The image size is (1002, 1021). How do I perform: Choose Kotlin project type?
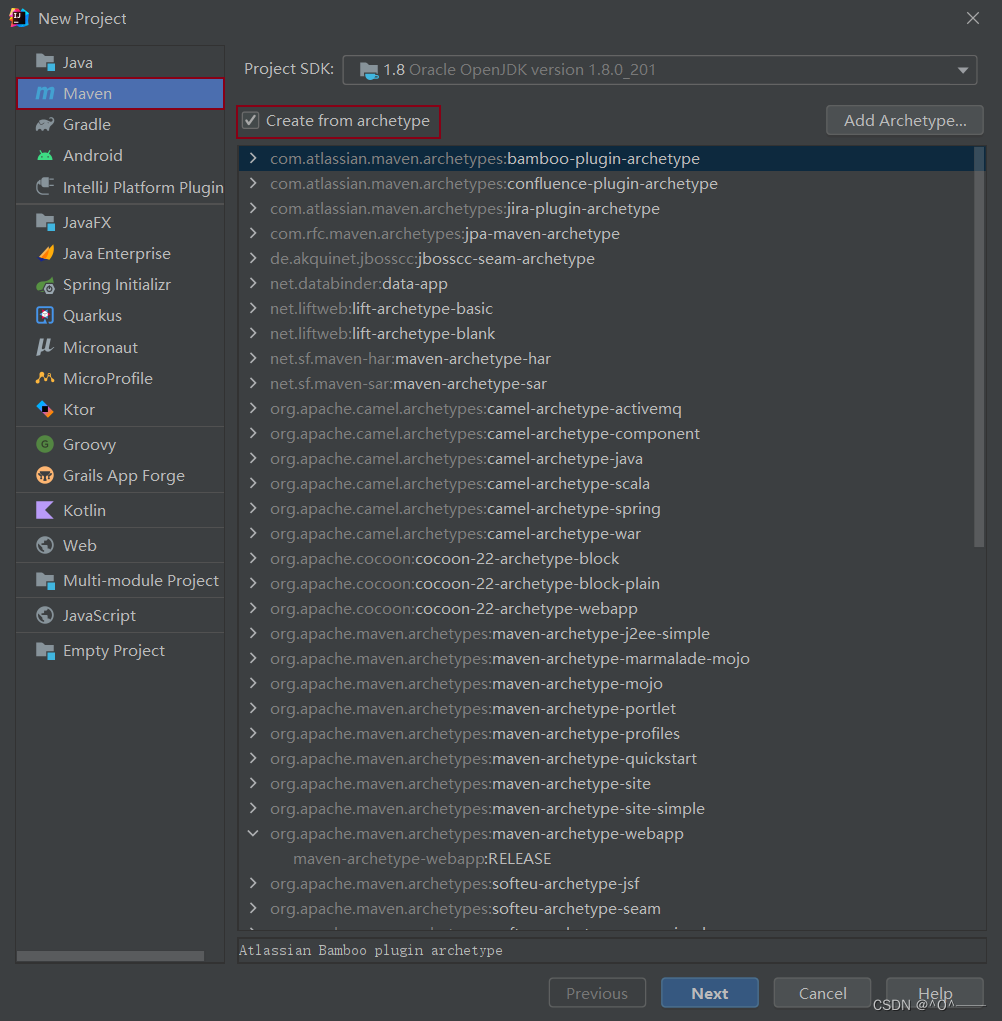click(120, 510)
